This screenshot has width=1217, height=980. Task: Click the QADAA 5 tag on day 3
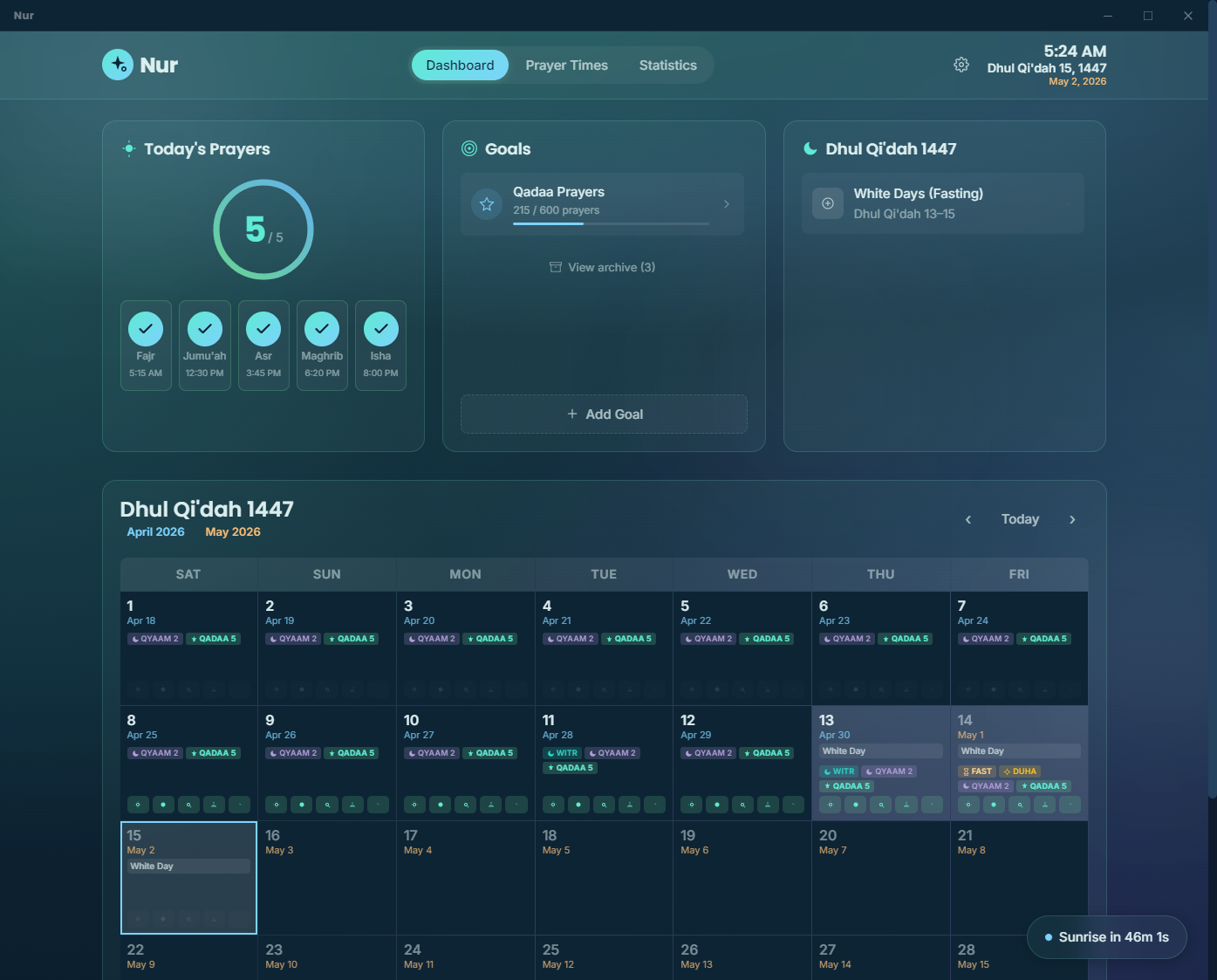[490, 639]
